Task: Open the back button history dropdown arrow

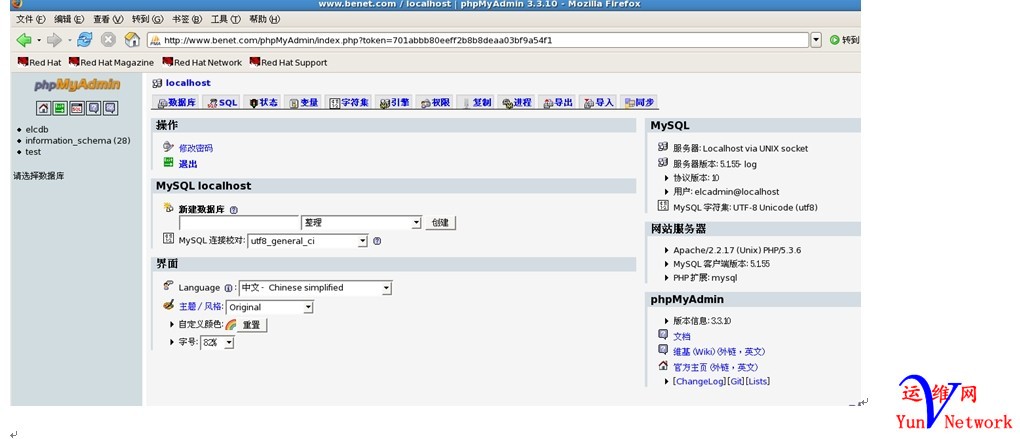Action: point(38,40)
